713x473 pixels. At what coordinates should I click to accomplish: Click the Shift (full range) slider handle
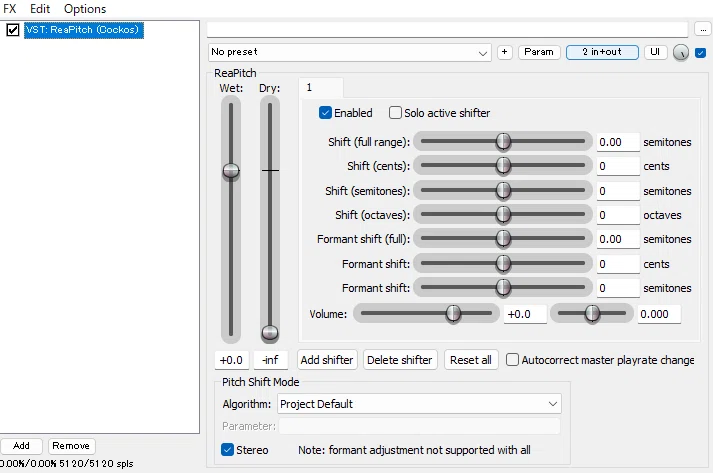pyautogui.click(x=503, y=141)
